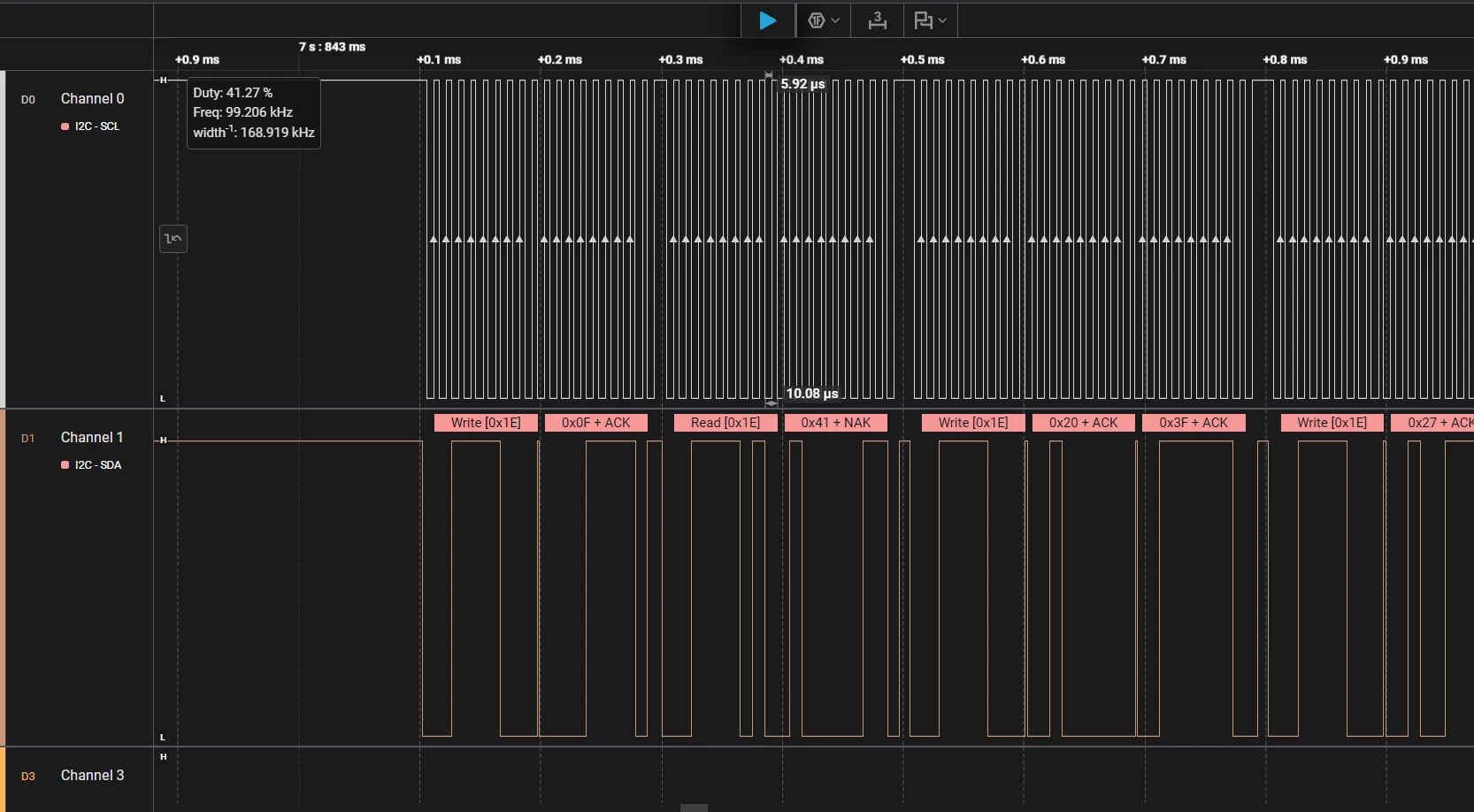
Task: Select the 0x3F + ACK decoded frame
Action: tap(1194, 423)
